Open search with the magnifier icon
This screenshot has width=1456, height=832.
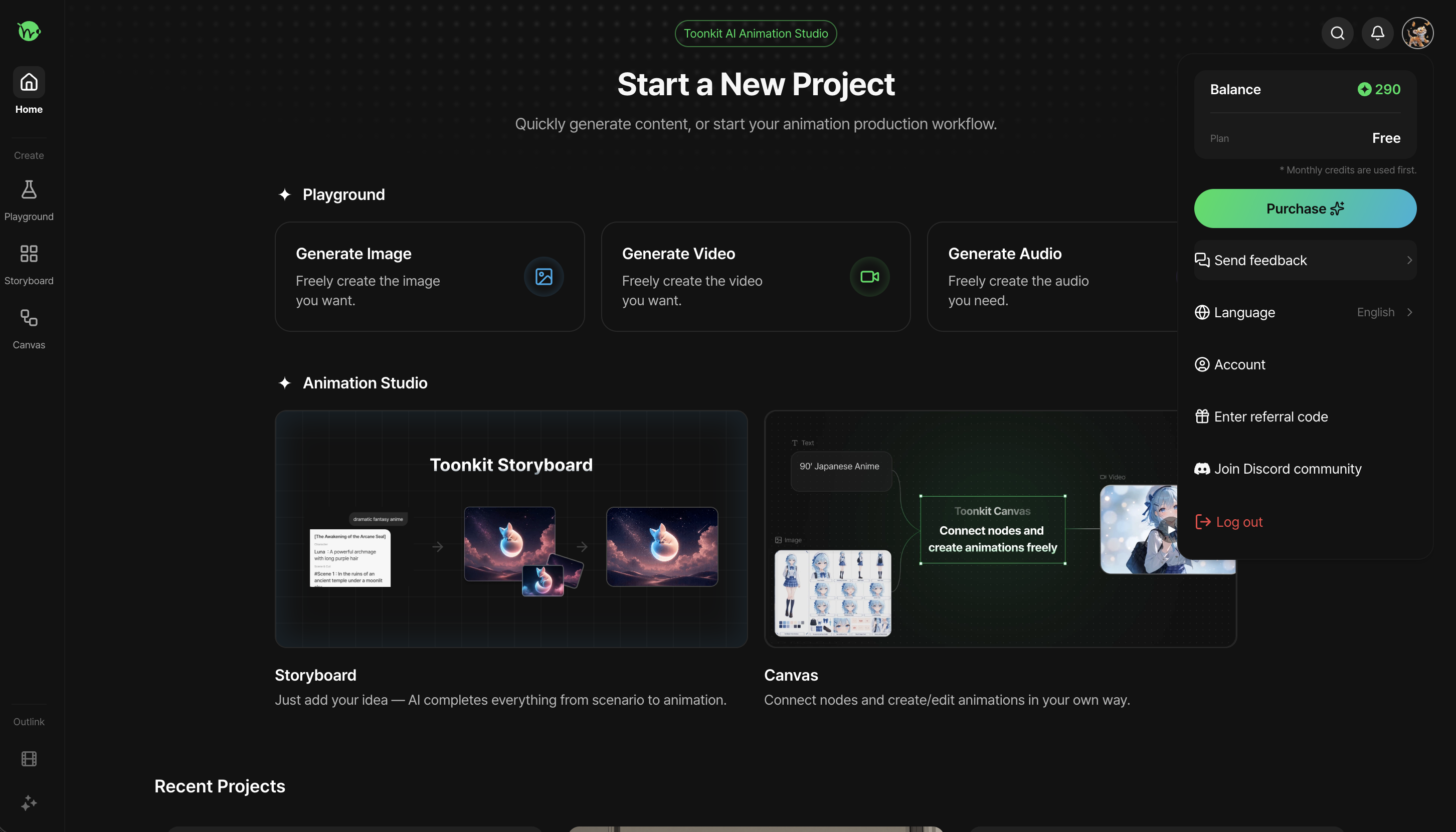click(x=1337, y=33)
